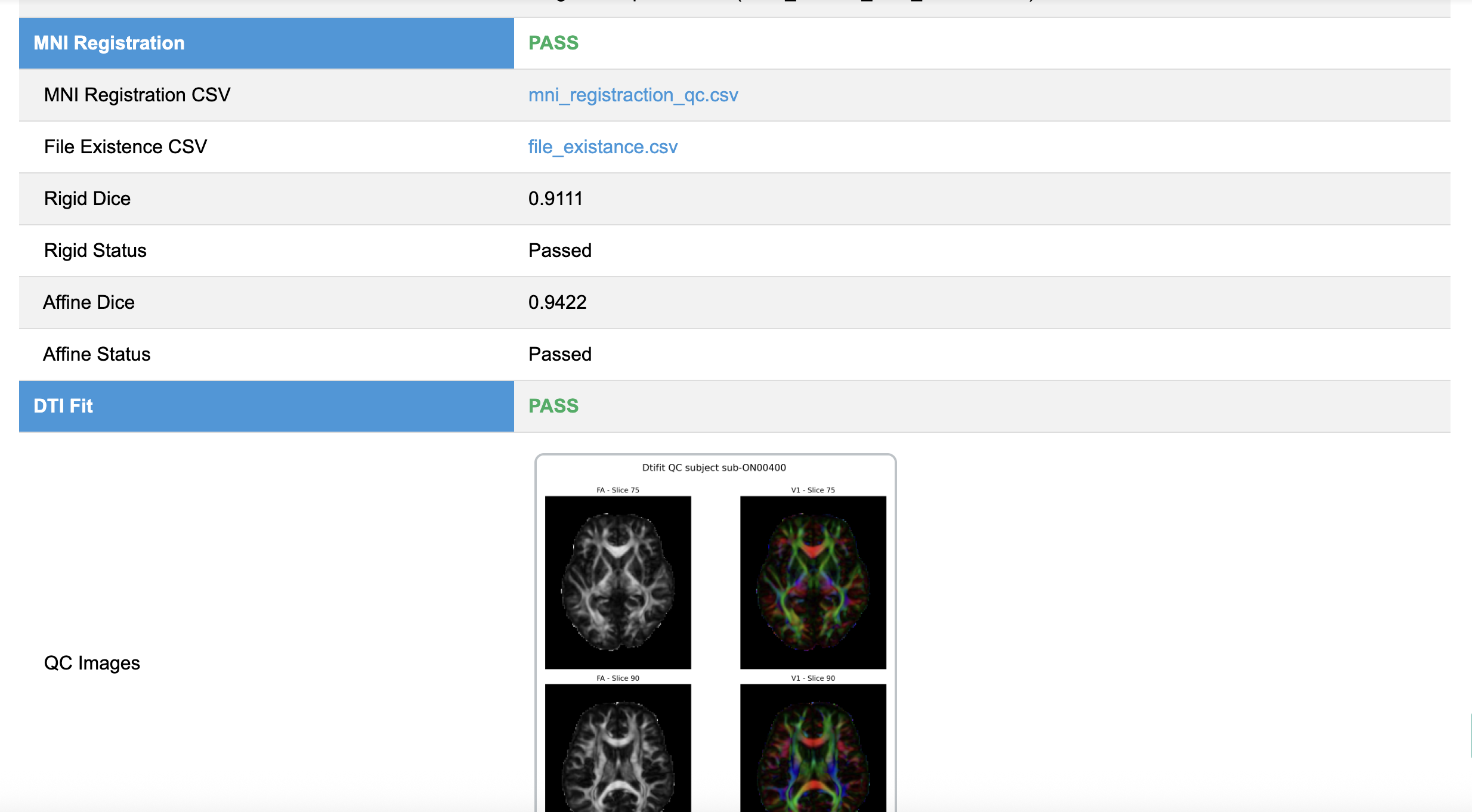The image size is (1472, 812).
Task: Click the Affine Status row label
Action: click(x=97, y=354)
